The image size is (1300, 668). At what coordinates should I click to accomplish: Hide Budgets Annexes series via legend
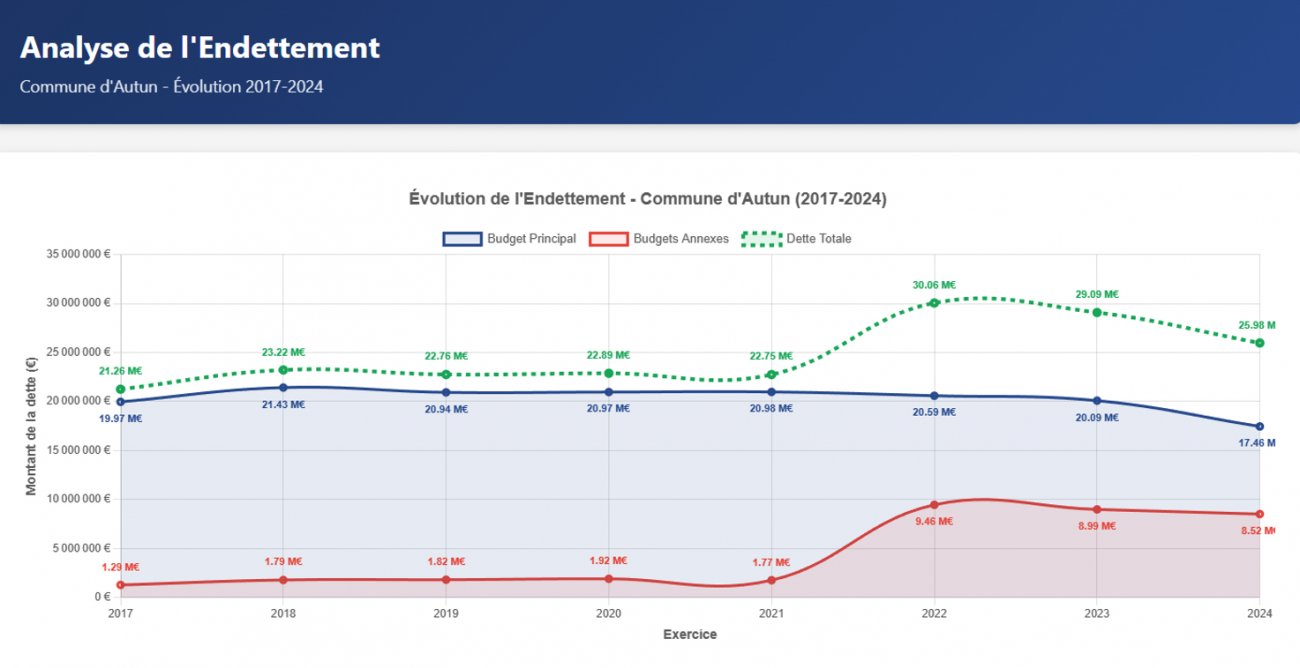(680, 239)
